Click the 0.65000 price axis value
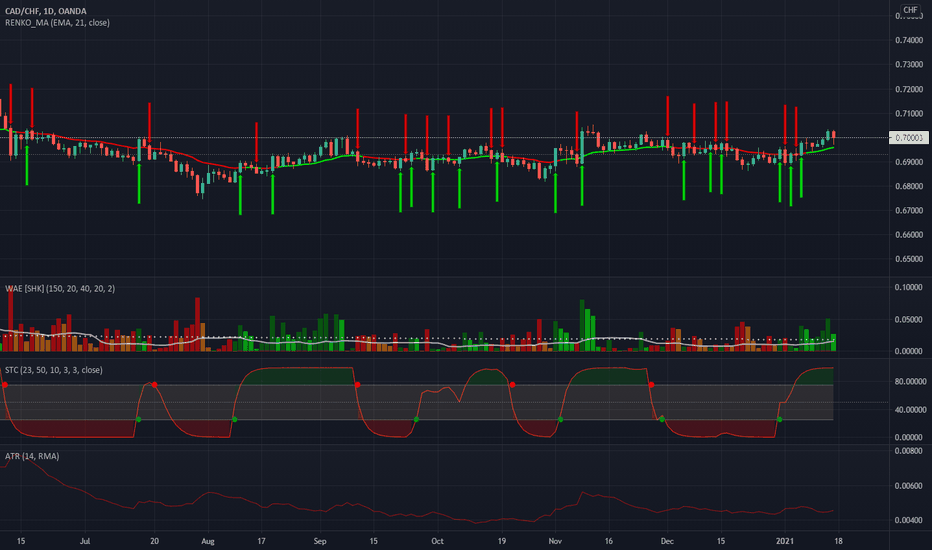This screenshot has height=550, width=932. [x=909, y=259]
